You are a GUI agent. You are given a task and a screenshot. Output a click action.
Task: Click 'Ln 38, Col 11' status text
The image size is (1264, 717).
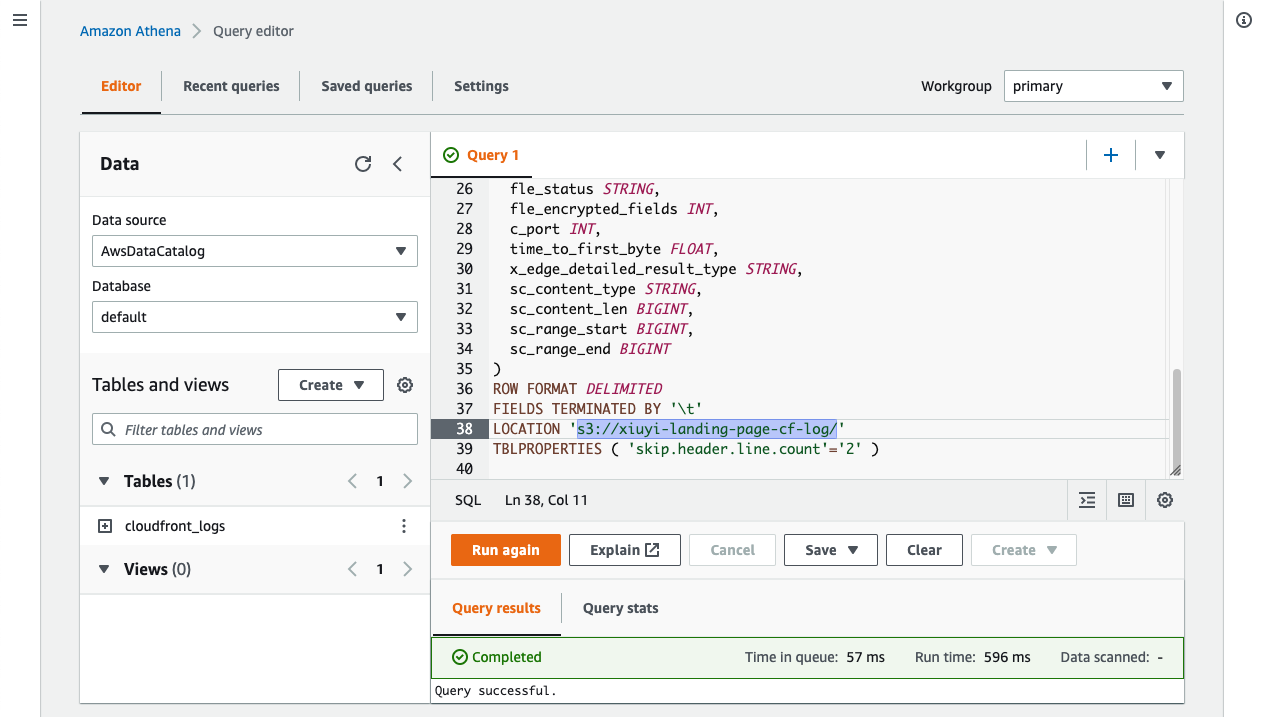(x=546, y=500)
